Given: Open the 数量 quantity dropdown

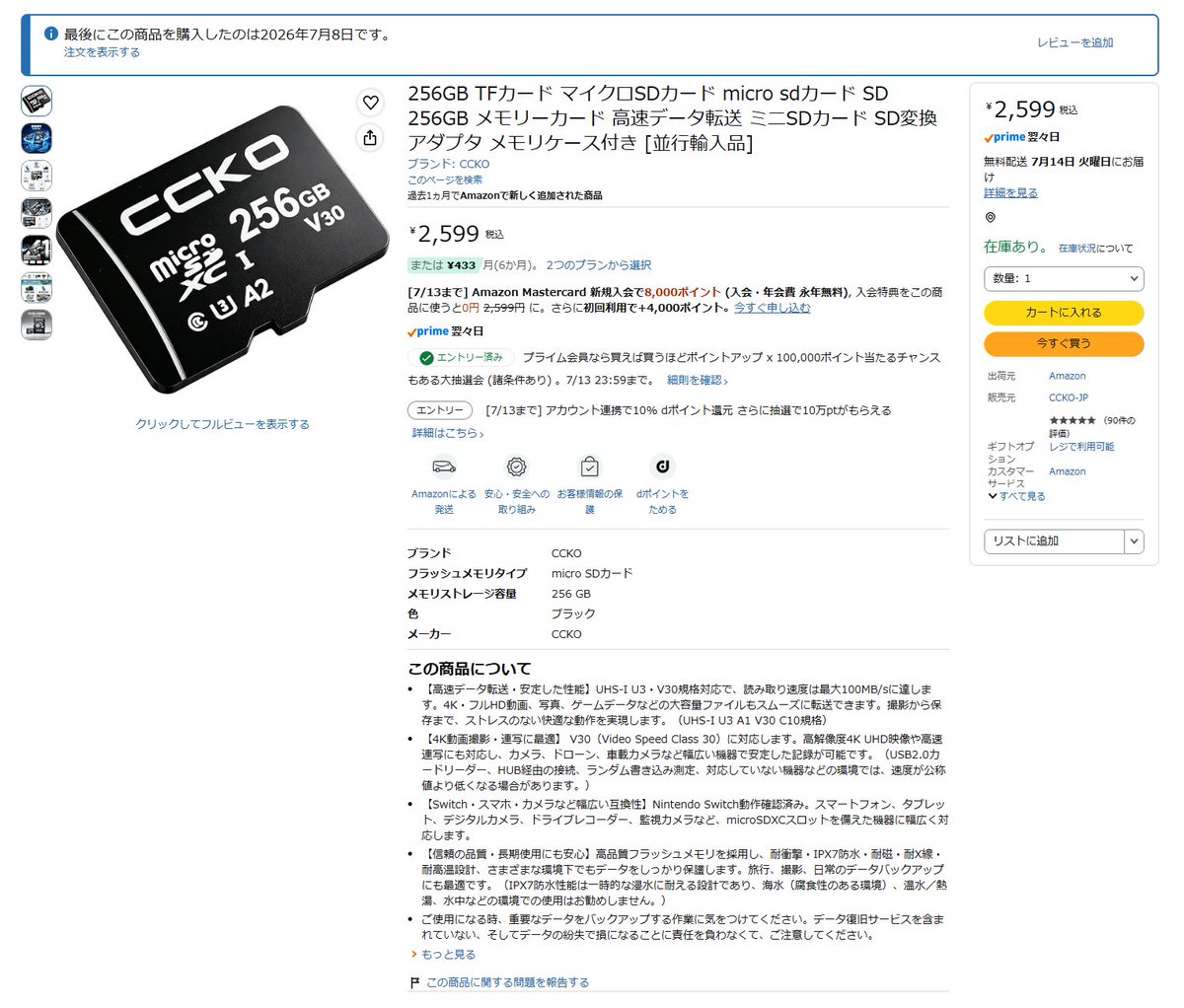Looking at the screenshot, I should click(x=1064, y=279).
